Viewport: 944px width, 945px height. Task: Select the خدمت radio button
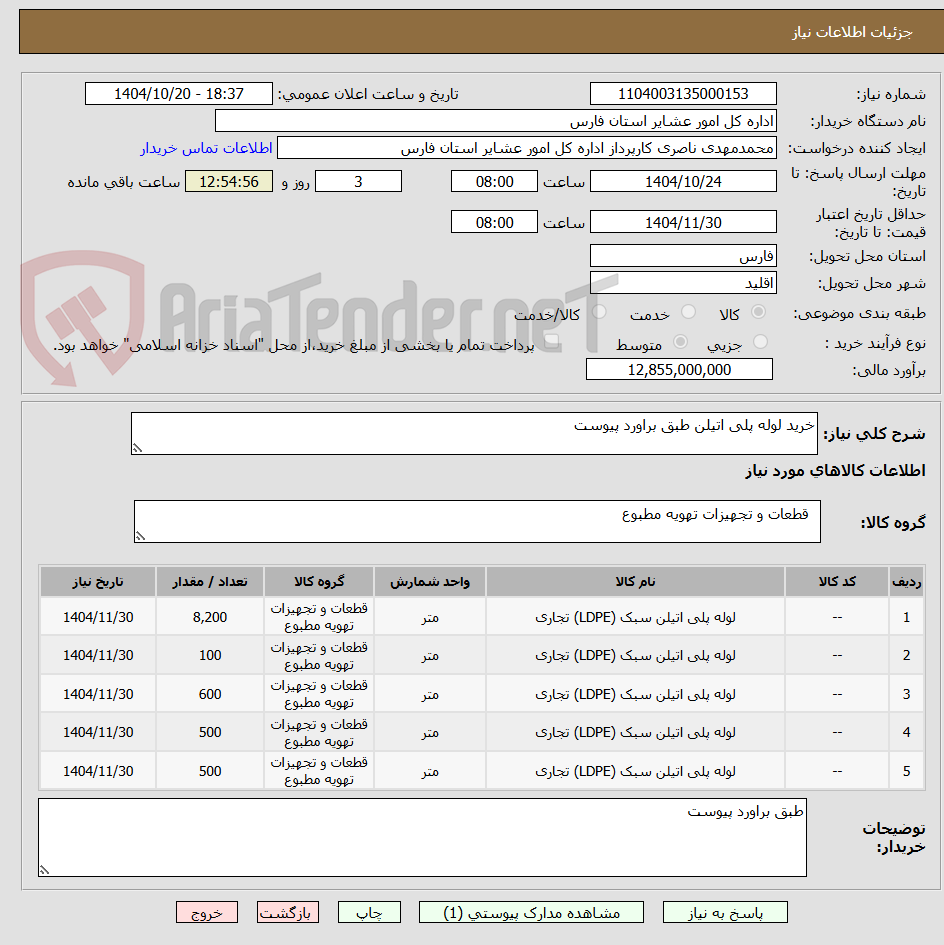(688, 312)
